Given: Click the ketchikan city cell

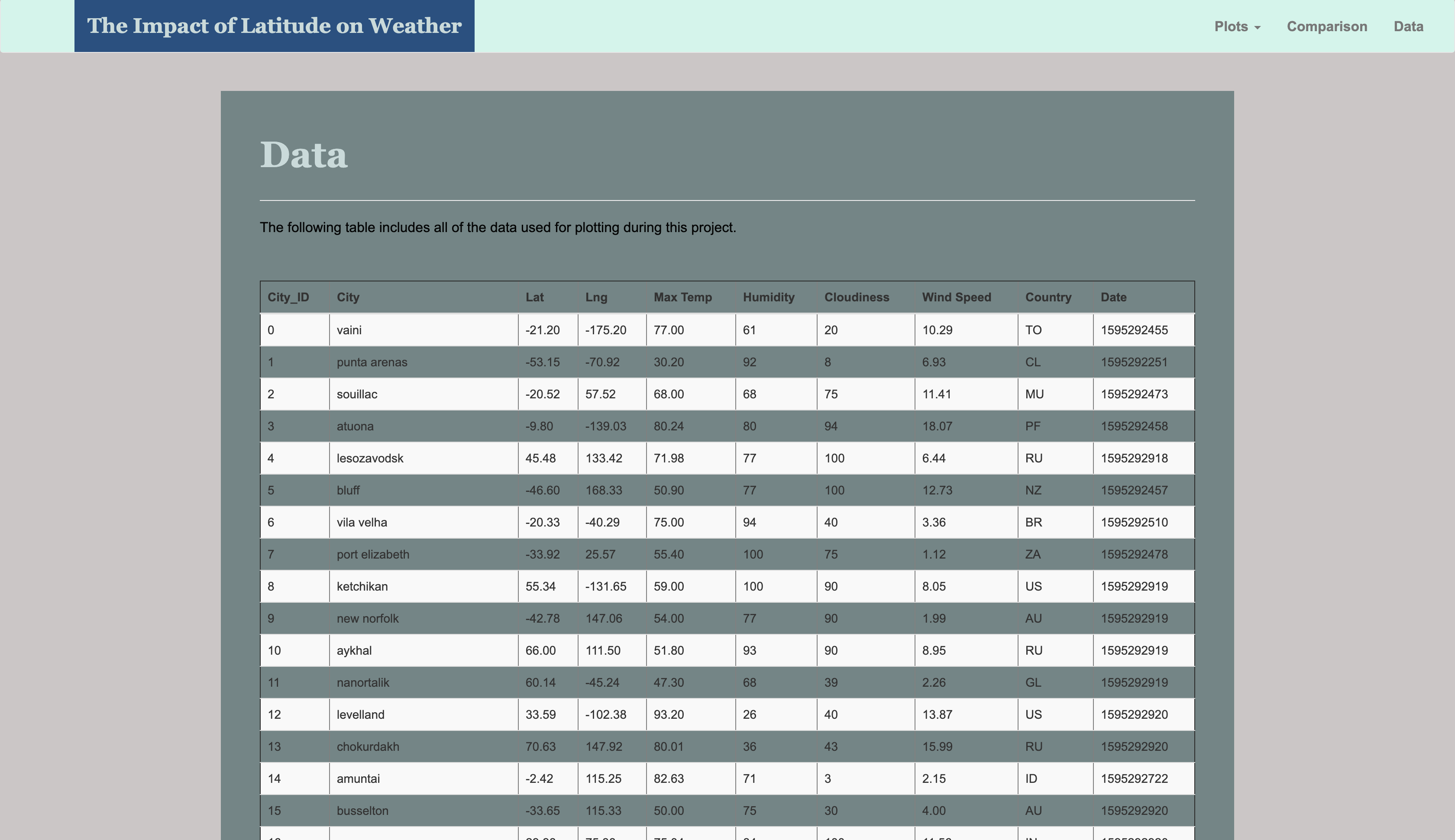Looking at the screenshot, I should click(362, 586).
